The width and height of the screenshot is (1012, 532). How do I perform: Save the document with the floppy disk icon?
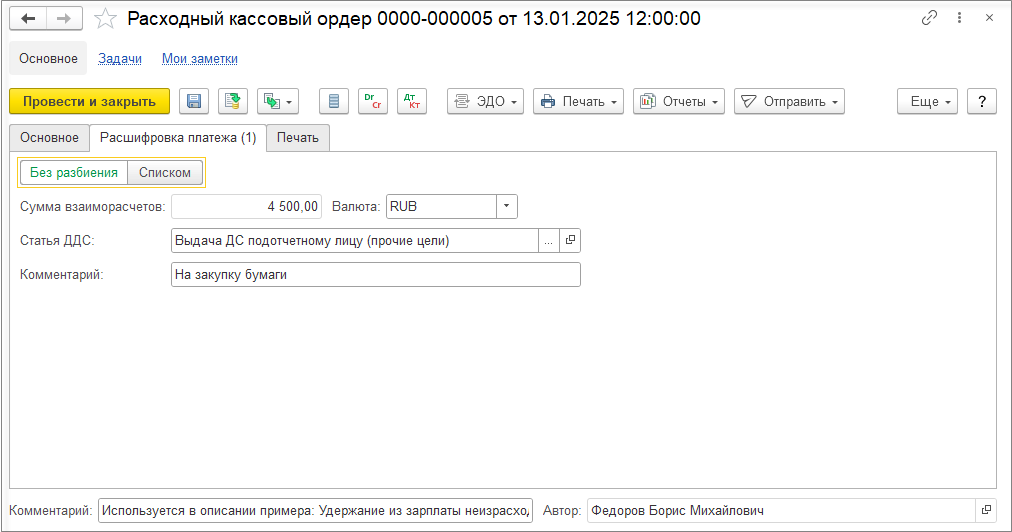[194, 101]
